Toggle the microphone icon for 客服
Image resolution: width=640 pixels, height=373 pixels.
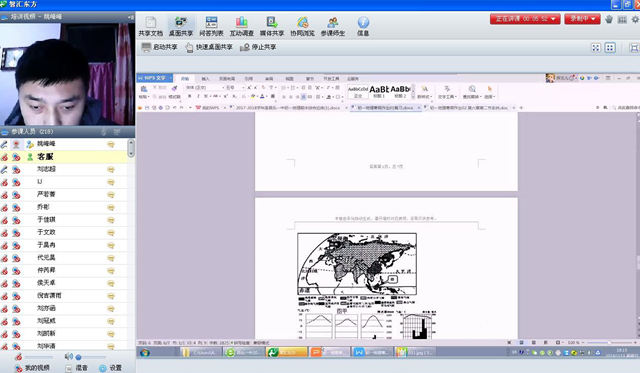(x=4, y=157)
